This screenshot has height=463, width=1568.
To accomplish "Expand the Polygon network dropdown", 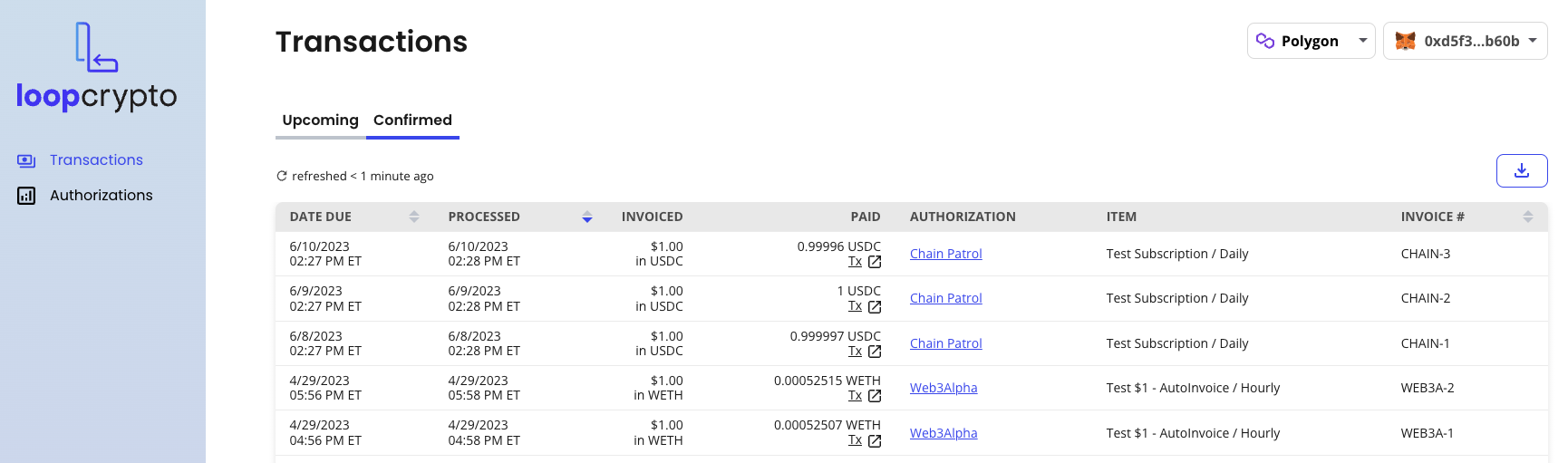I will coord(1312,41).
